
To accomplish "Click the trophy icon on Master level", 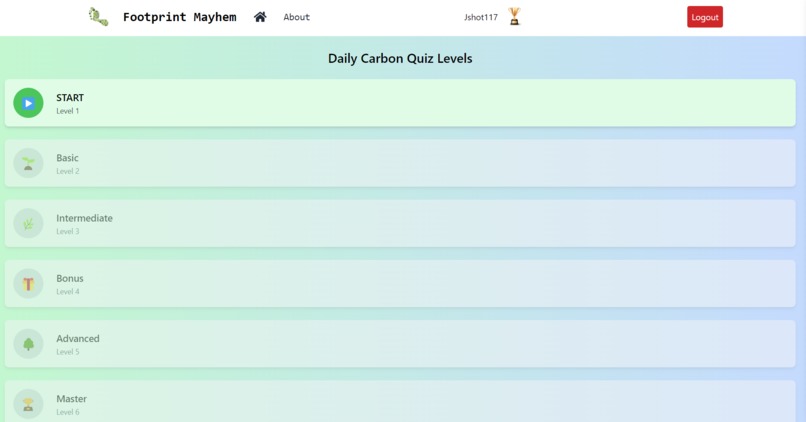I will (x=28, y=403).
